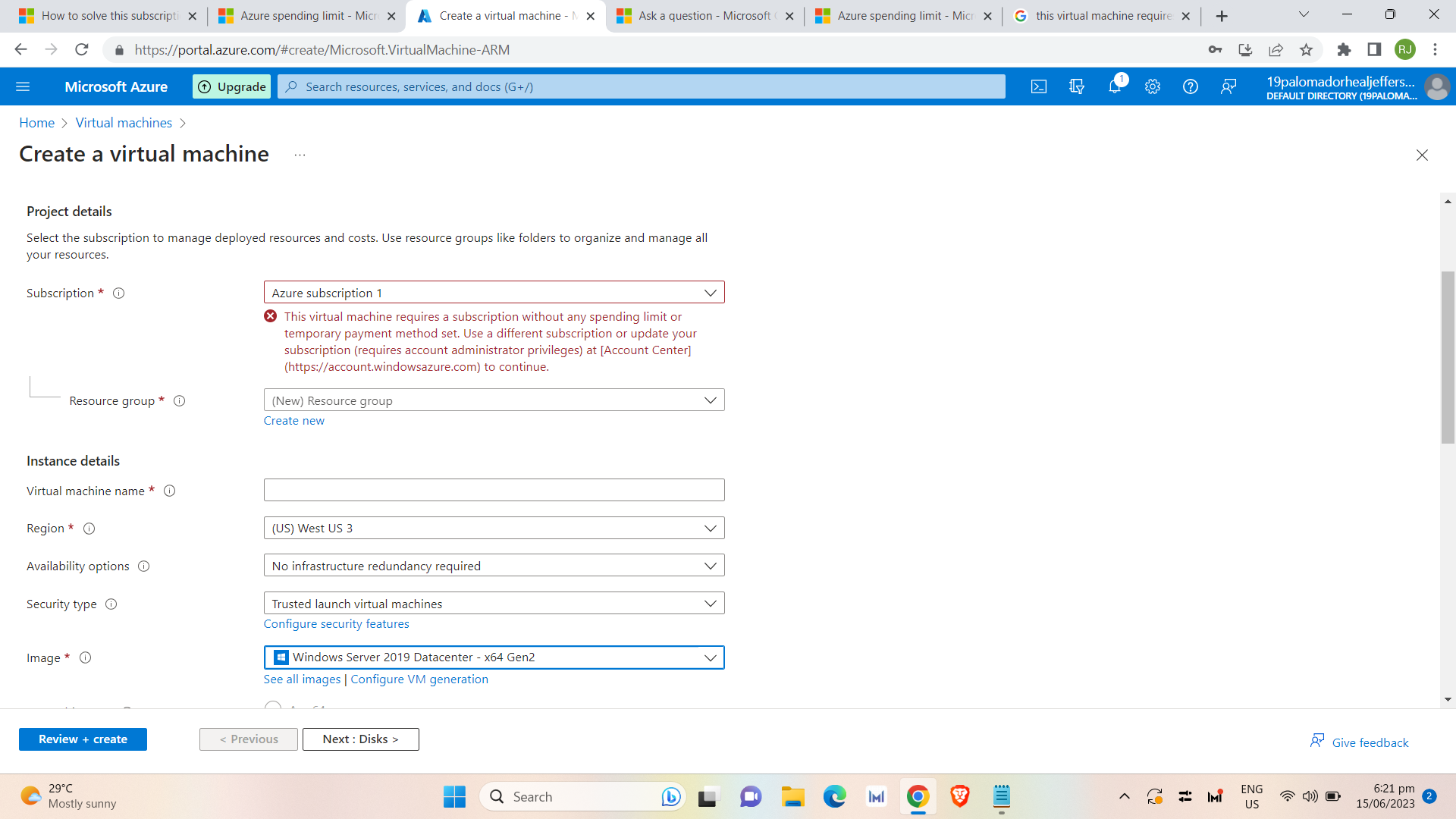Image resolution: width=1456 pixels, height=819 pixels.
Task: Click the Create new resource group link
Action: (x=293, y=421)
